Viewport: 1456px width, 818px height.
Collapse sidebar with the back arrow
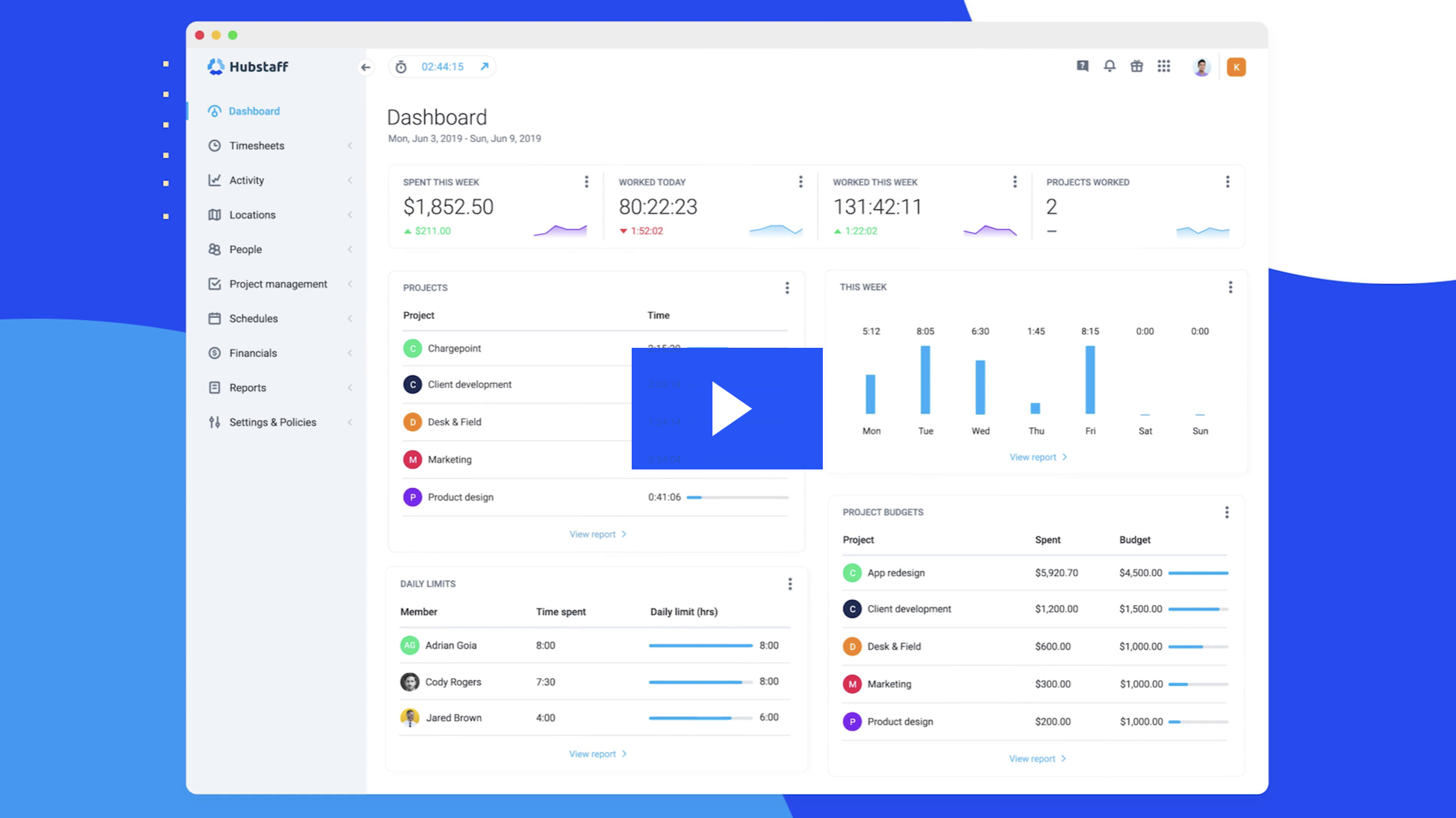365,67
